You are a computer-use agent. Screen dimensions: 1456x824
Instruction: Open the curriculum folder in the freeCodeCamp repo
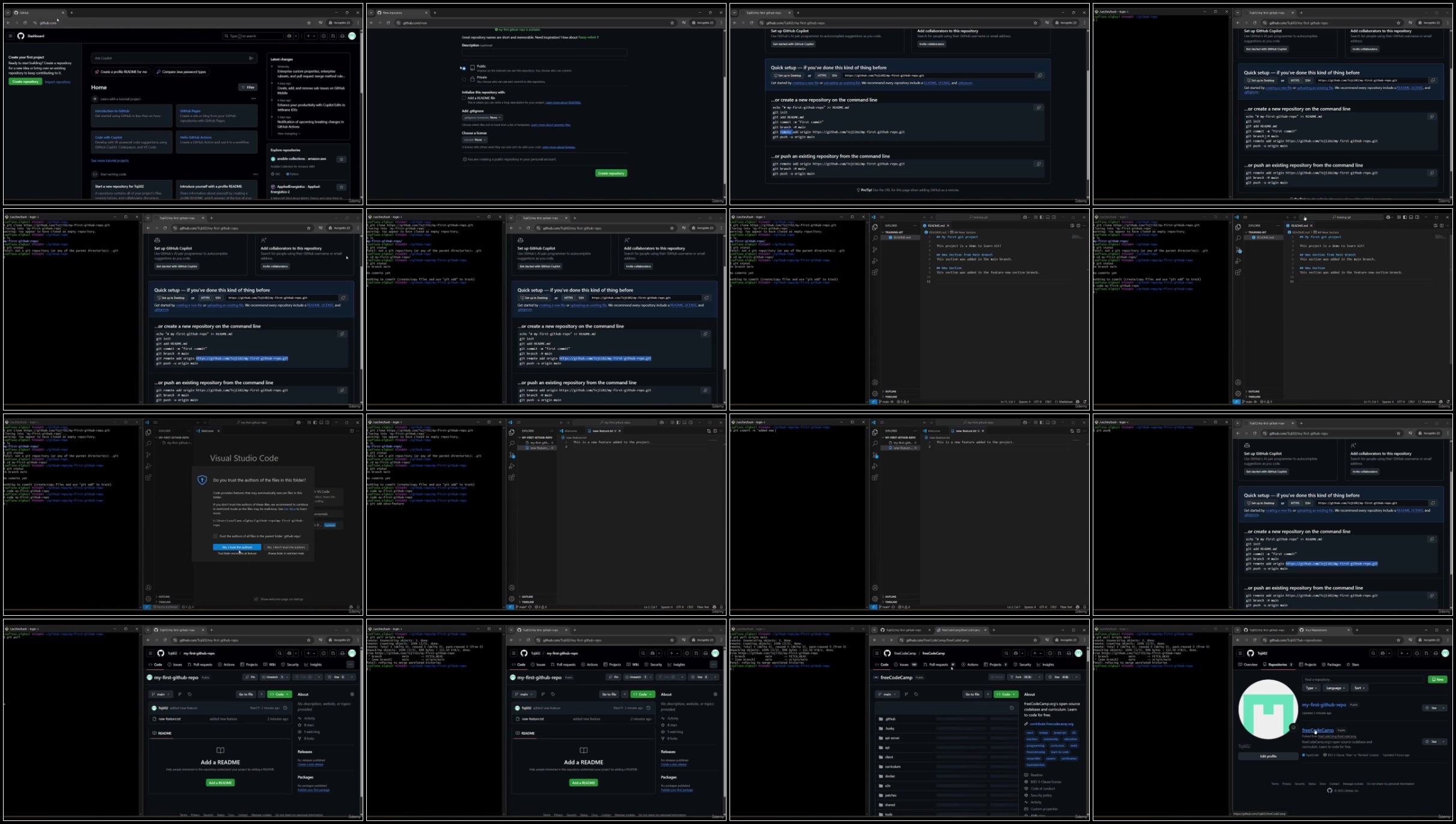893,767
